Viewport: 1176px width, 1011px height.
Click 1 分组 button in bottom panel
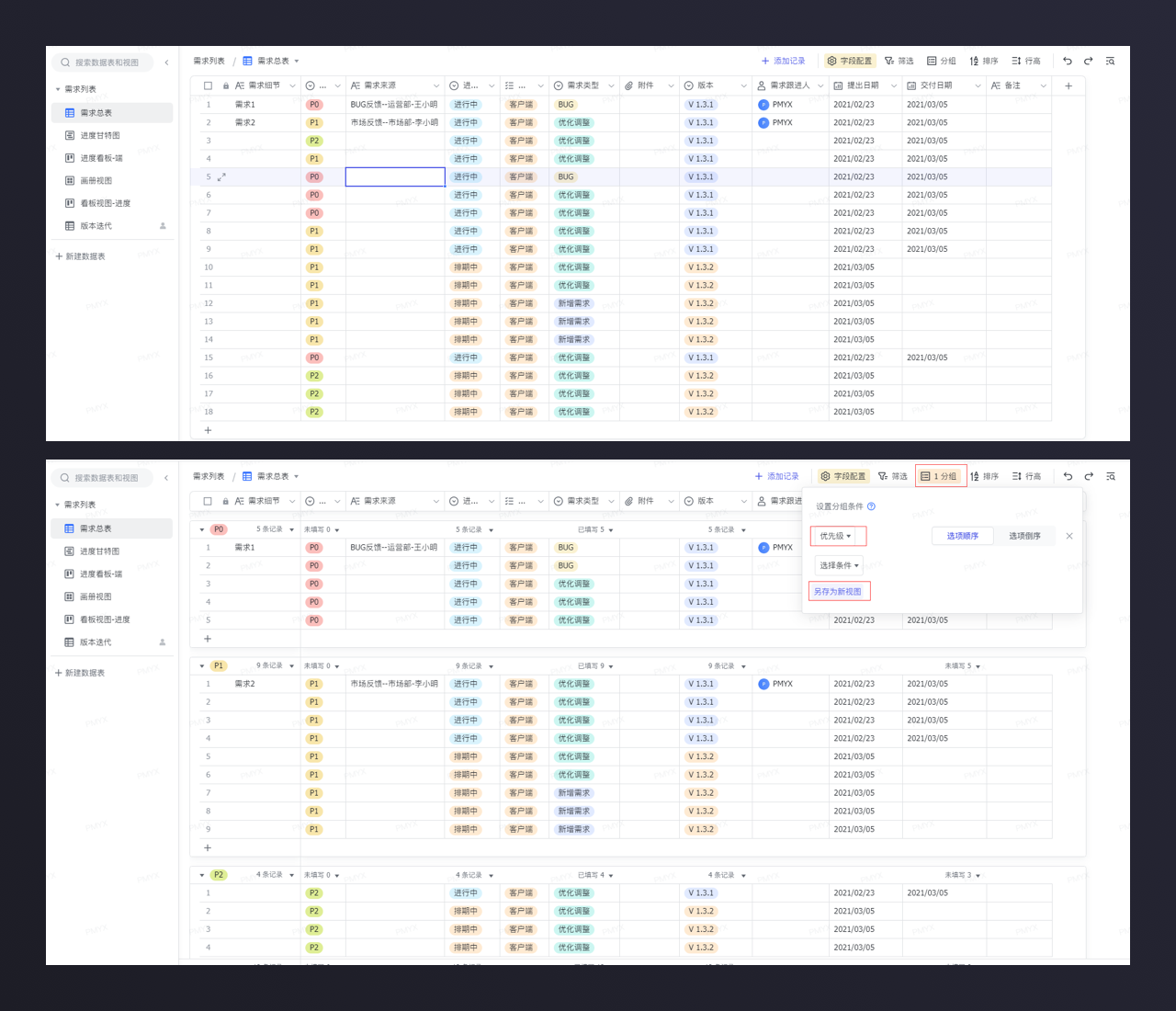coord(939,476)
